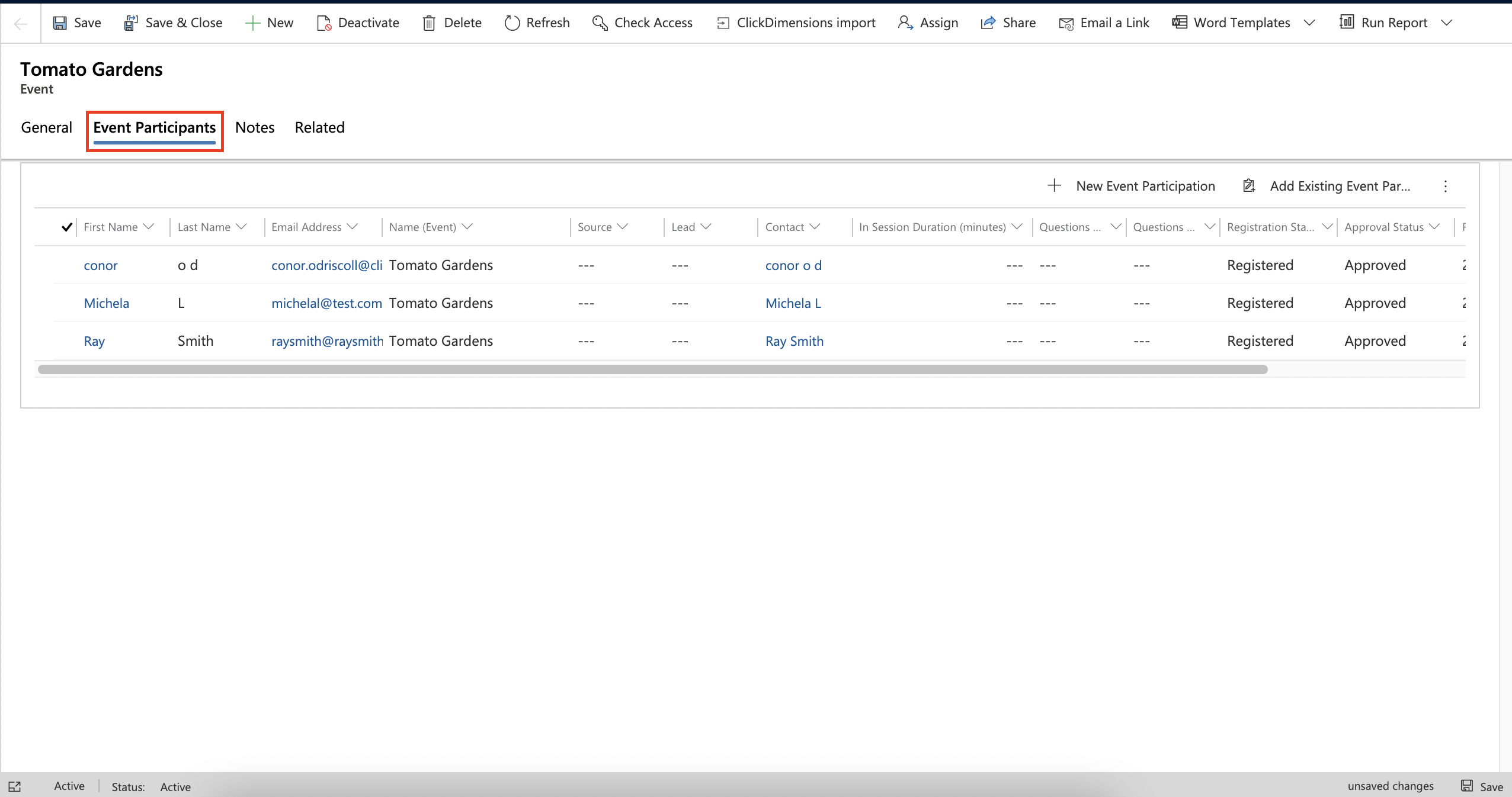
Task: Click the Add Existing Event Participation icon
Action: click(1249, 186)
